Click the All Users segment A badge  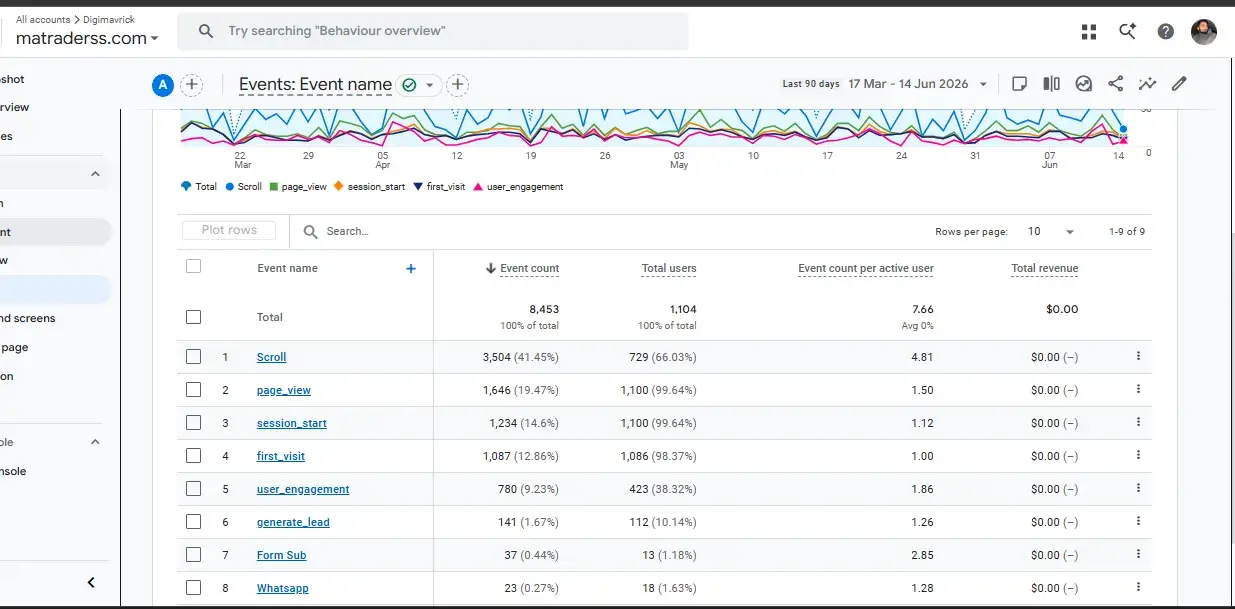click(x=163, y=85)
